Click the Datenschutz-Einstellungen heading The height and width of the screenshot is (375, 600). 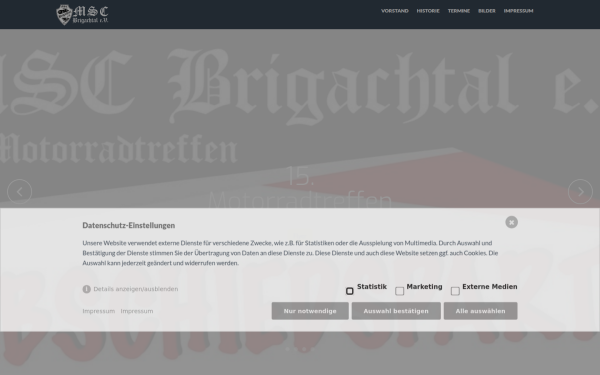click(x=129, y=225)
